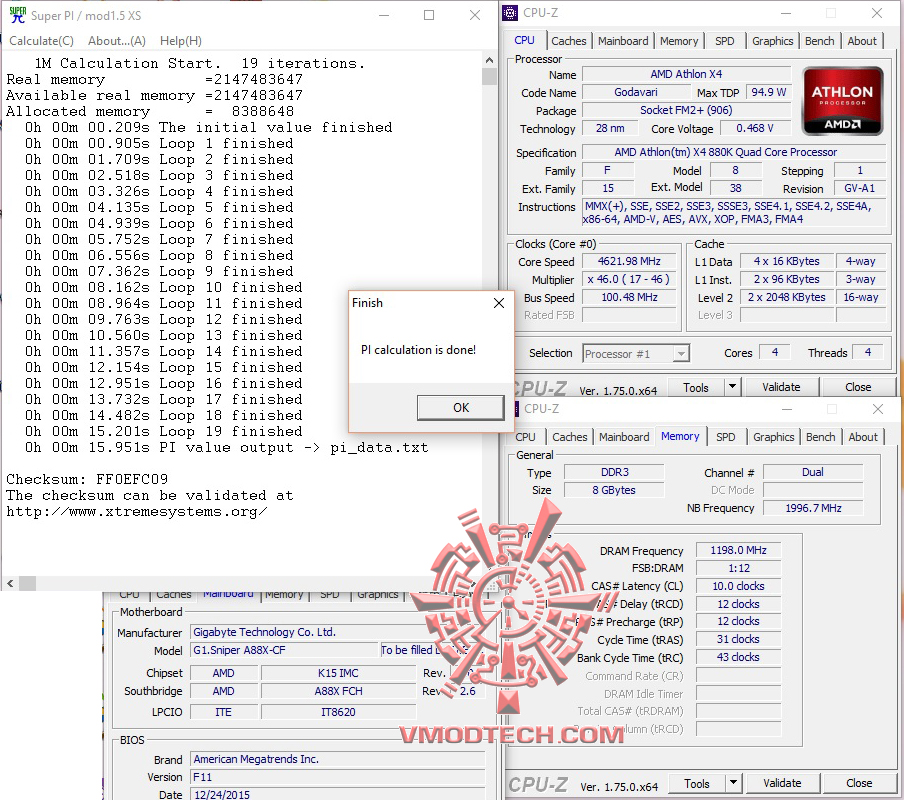This screenshot has height=800, width=904.
Task: Click the CPU-Z app icon in top window title bar
Action: click(x=510, y=13)
